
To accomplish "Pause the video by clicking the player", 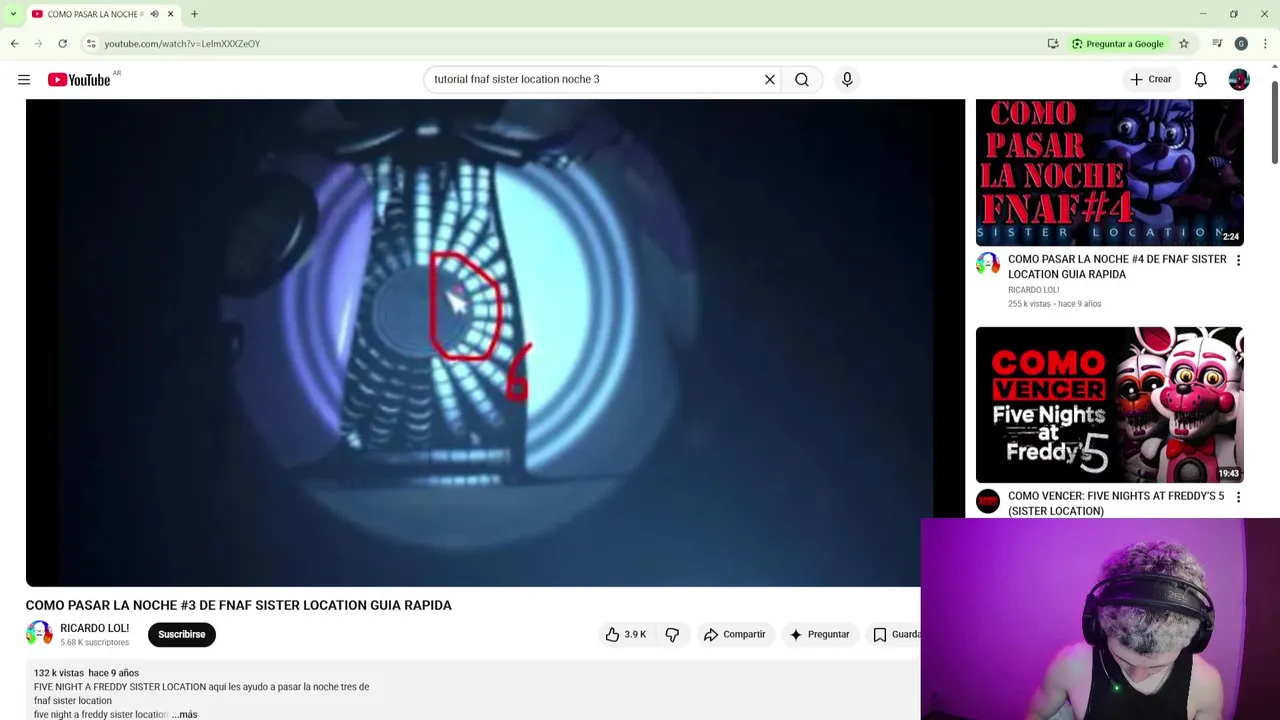I will click(x=495, y=342).
